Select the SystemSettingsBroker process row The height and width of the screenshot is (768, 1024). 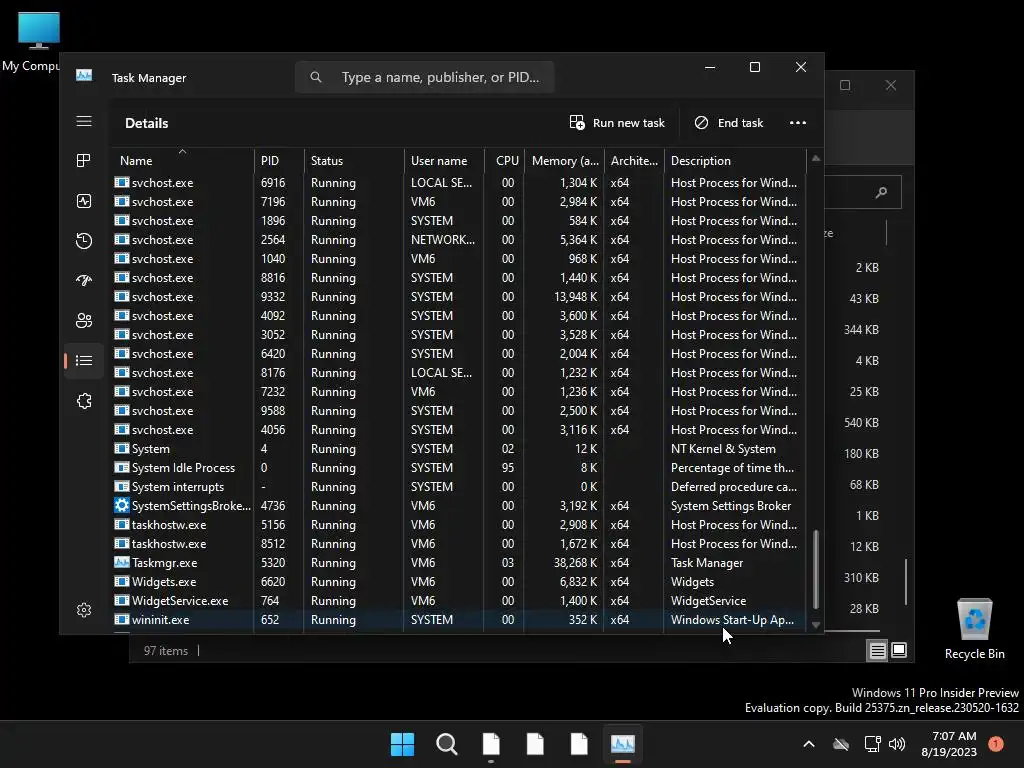(x=460, y=505)
